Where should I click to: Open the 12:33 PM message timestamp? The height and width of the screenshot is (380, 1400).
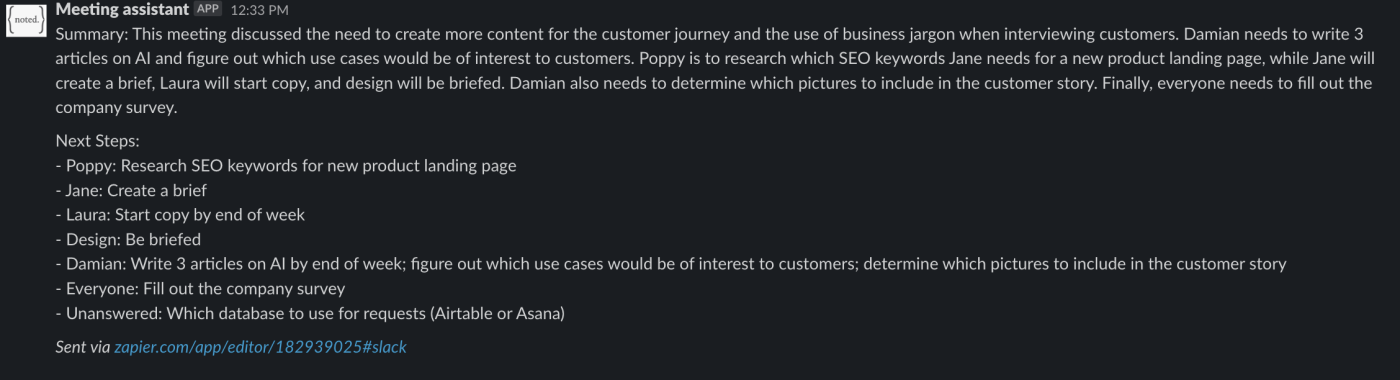259,10
